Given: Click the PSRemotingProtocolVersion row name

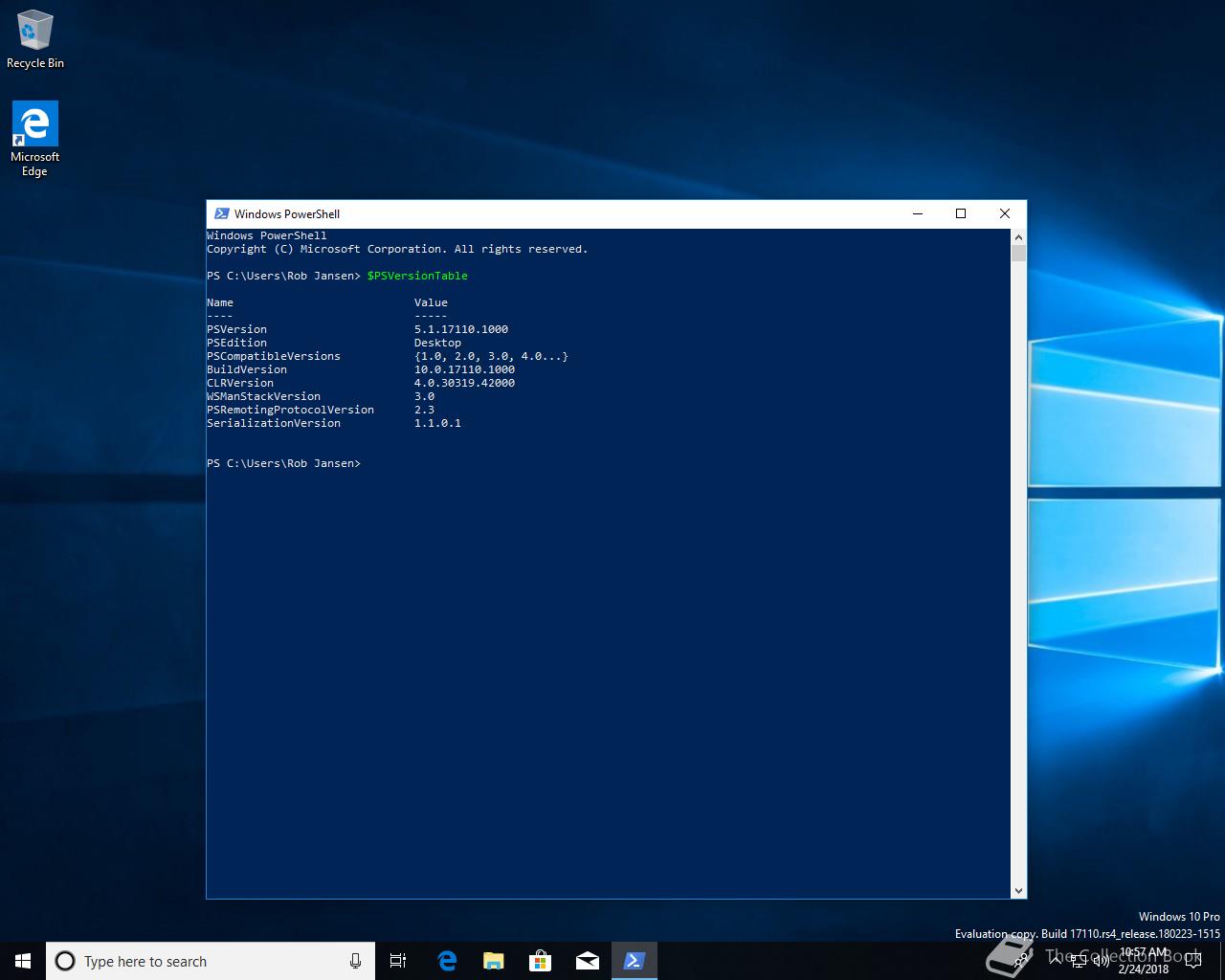Looking at the screenshot, I should (x=290, y=410).
